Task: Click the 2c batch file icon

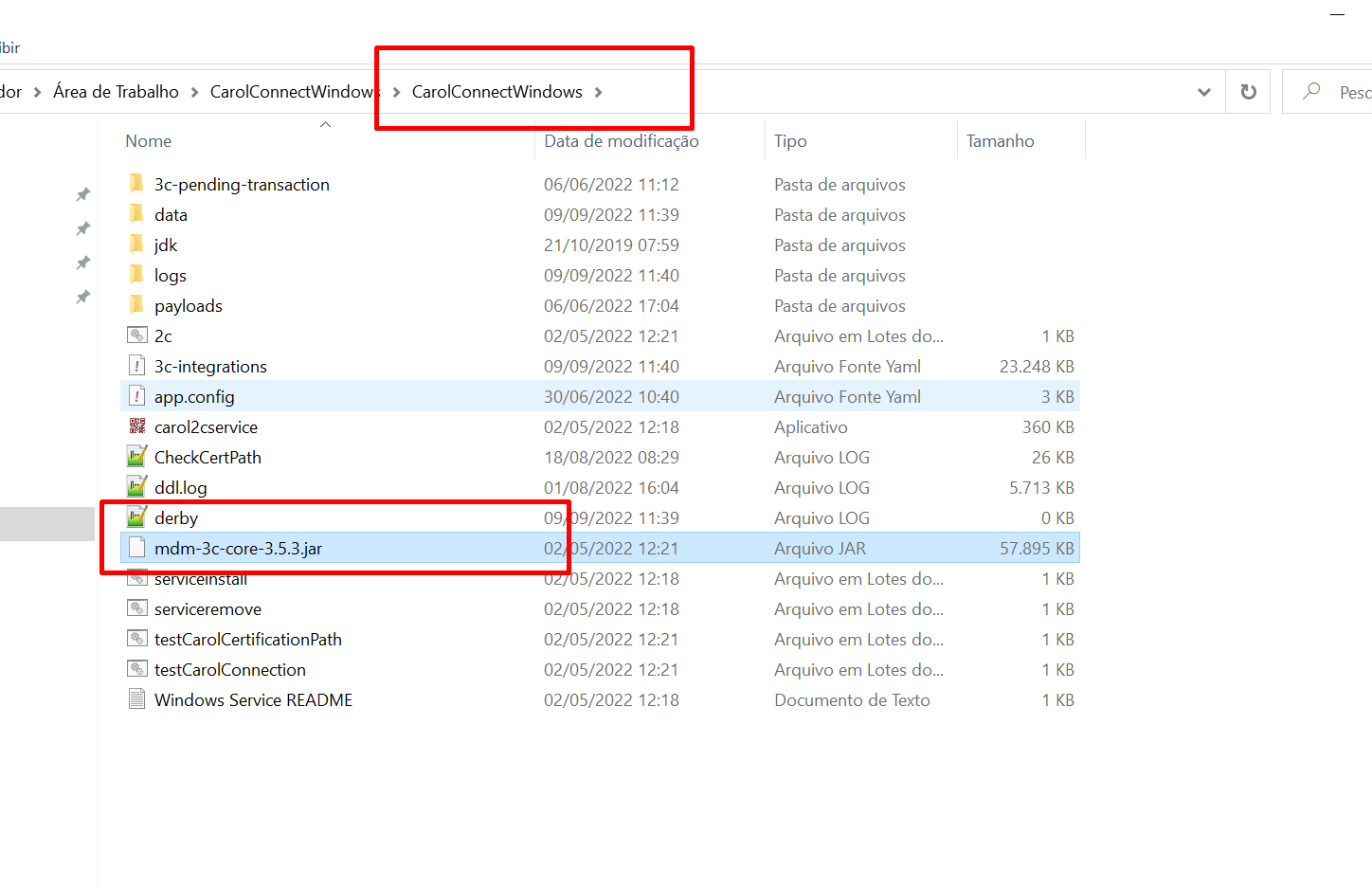Action: (137, 335)
